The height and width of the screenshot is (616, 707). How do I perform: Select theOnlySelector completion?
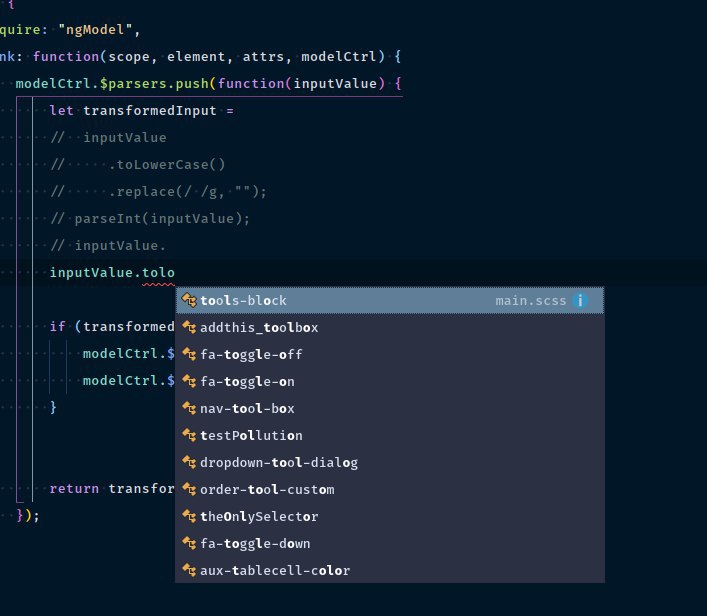pyautogui.click(x=390, y=517)
